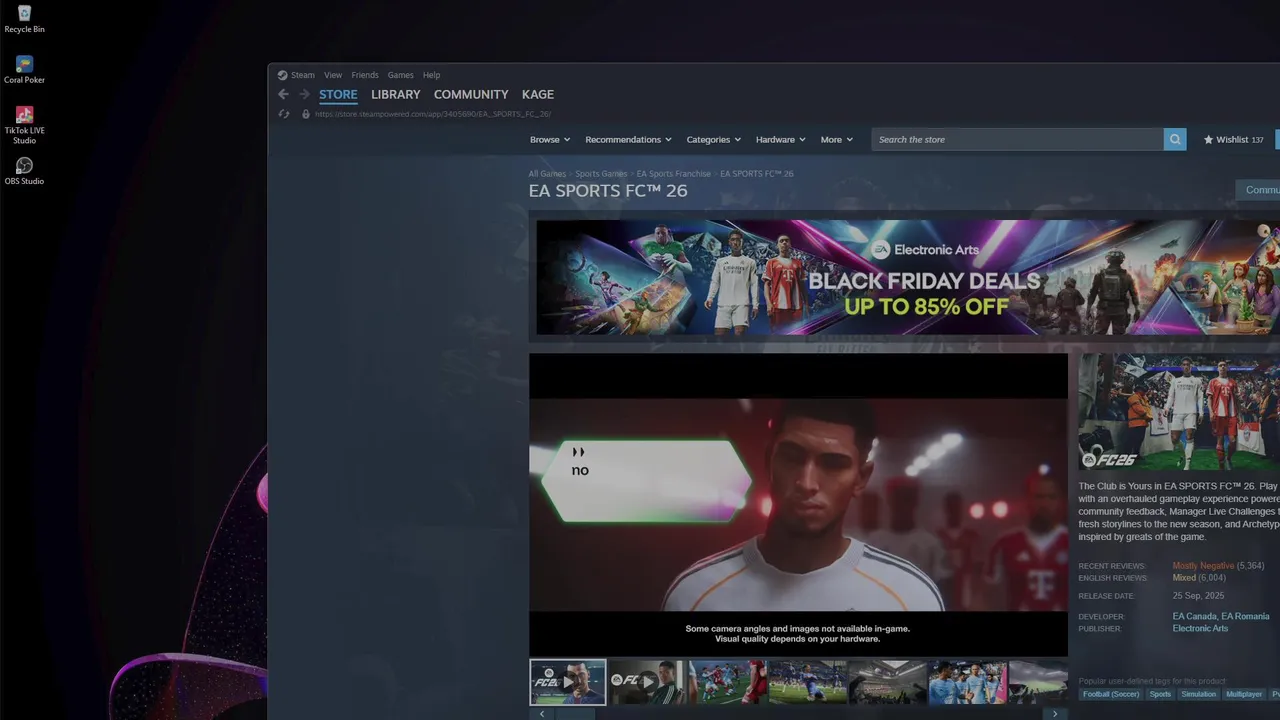Image resolution: width=1280 pixels, height=720 pixels.
Task: Switch to the COMMUNITY tab
Action: pos(471,94)
